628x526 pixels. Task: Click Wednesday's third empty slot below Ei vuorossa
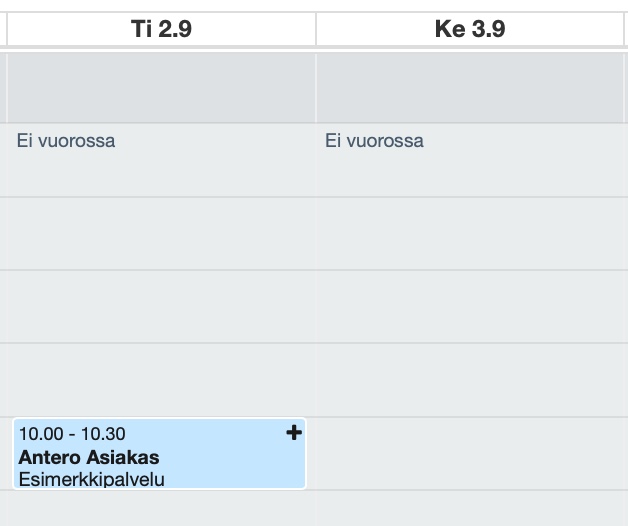click(470, 379)
